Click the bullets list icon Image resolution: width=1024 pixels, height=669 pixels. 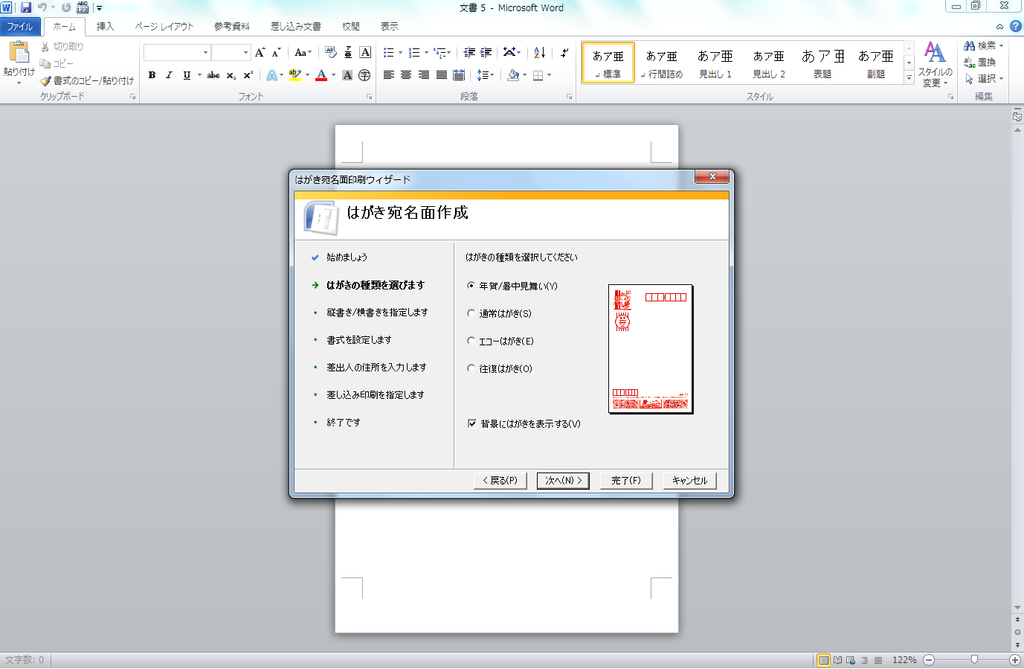click(389, 53)
